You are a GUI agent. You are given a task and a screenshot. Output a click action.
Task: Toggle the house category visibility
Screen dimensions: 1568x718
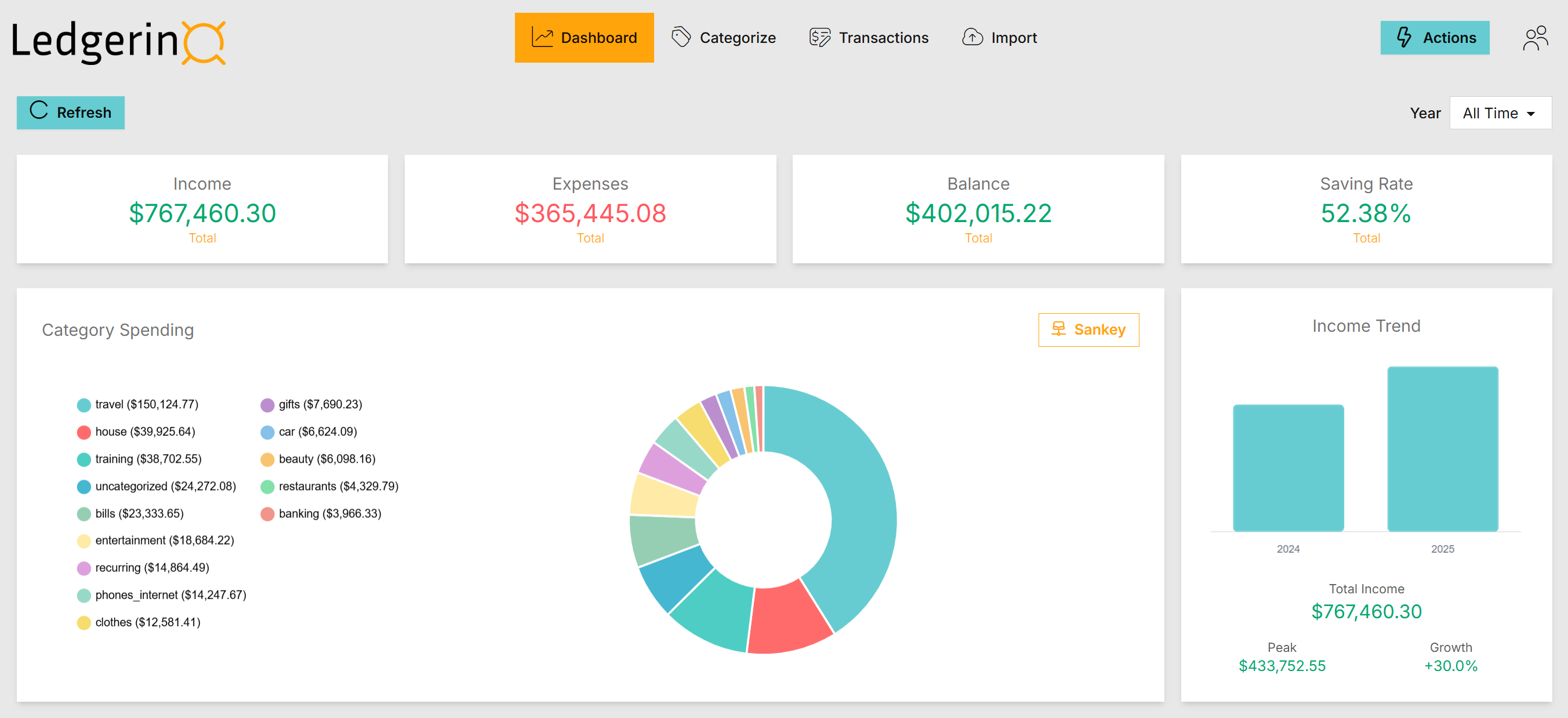pos(146,431)
